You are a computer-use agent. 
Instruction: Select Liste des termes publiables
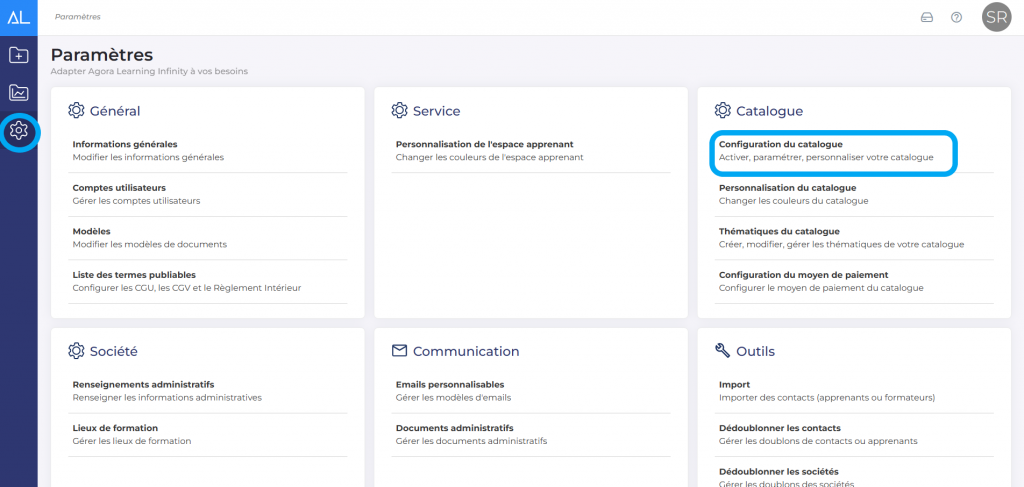point(134,275)
